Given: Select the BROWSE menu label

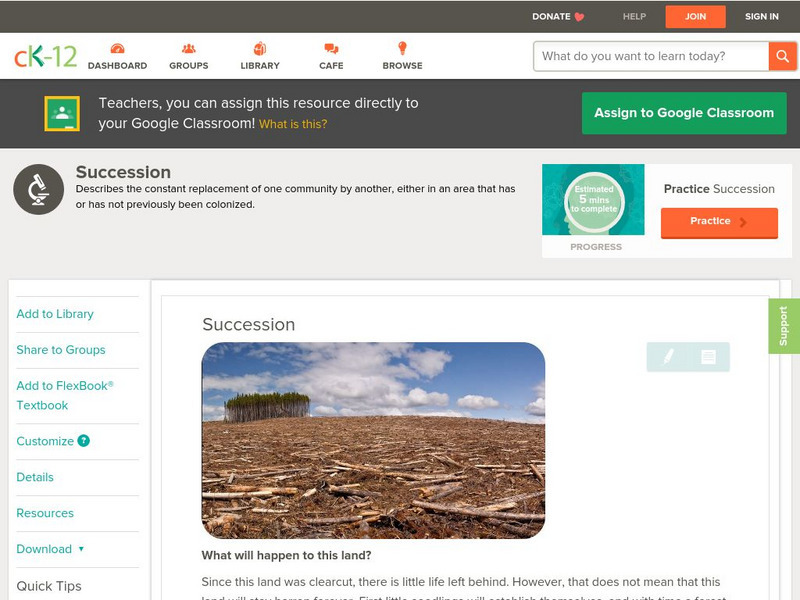Looking at the screenshot, I should [x=403, y=66].
